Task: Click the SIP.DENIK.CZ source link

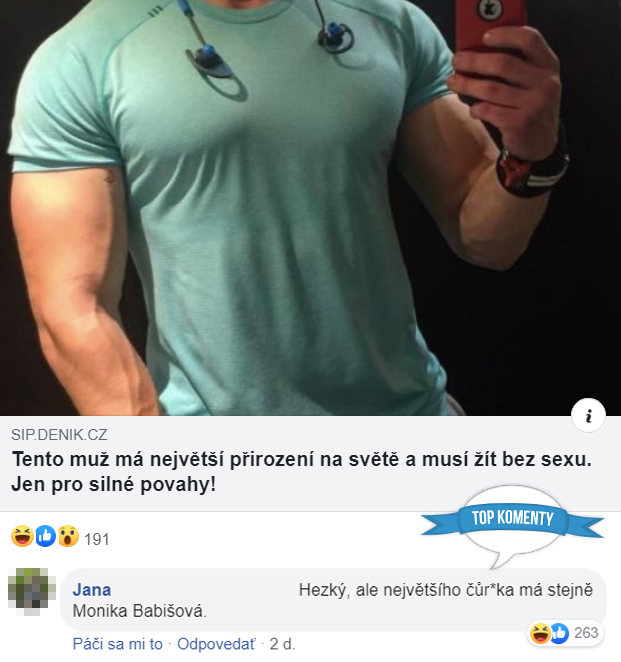Action: click(x=59, y=434)
